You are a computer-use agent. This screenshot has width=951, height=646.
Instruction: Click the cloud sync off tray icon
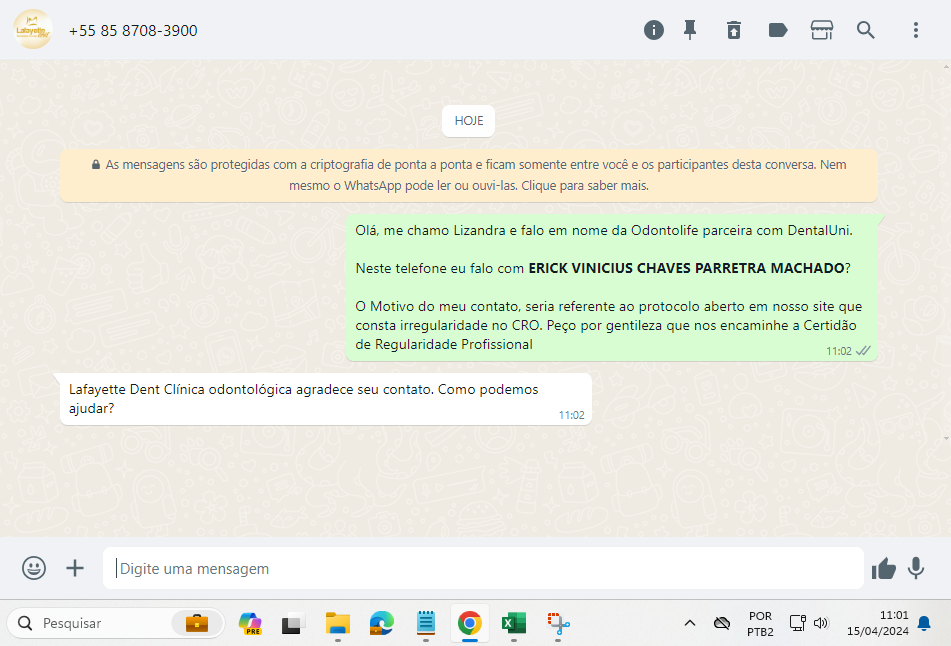pos(722,623)
